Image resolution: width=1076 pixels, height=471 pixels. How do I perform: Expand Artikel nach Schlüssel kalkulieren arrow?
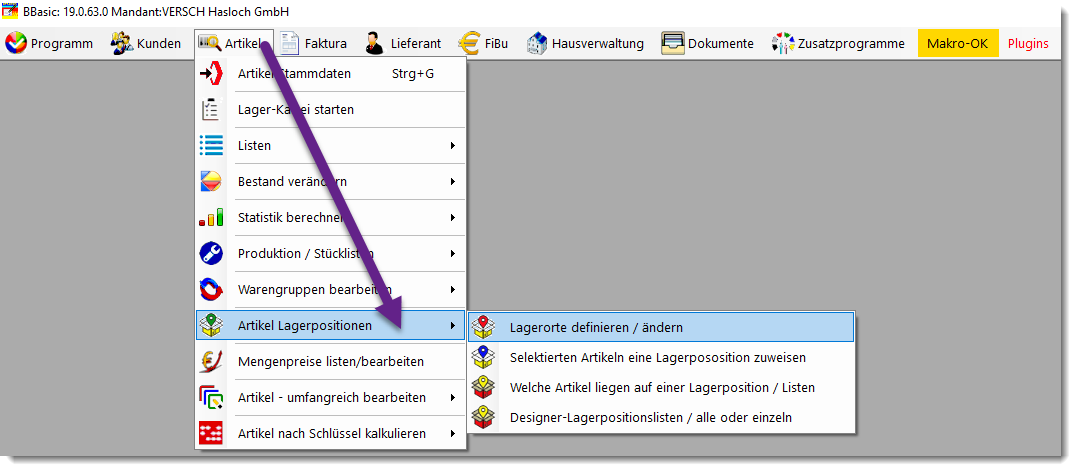453,433
